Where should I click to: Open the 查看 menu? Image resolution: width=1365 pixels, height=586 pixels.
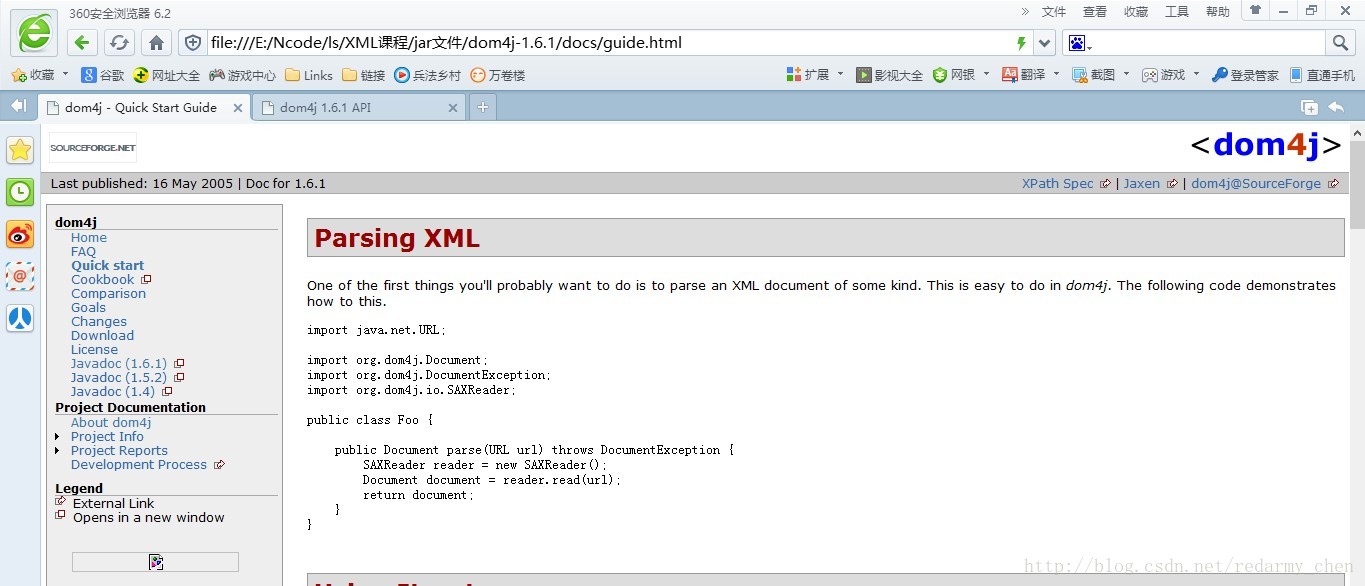[1095, 12]
